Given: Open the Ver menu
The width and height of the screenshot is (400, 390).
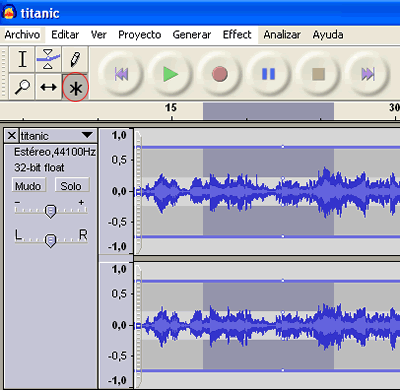Looking at the screenshot, I should 99,34.
